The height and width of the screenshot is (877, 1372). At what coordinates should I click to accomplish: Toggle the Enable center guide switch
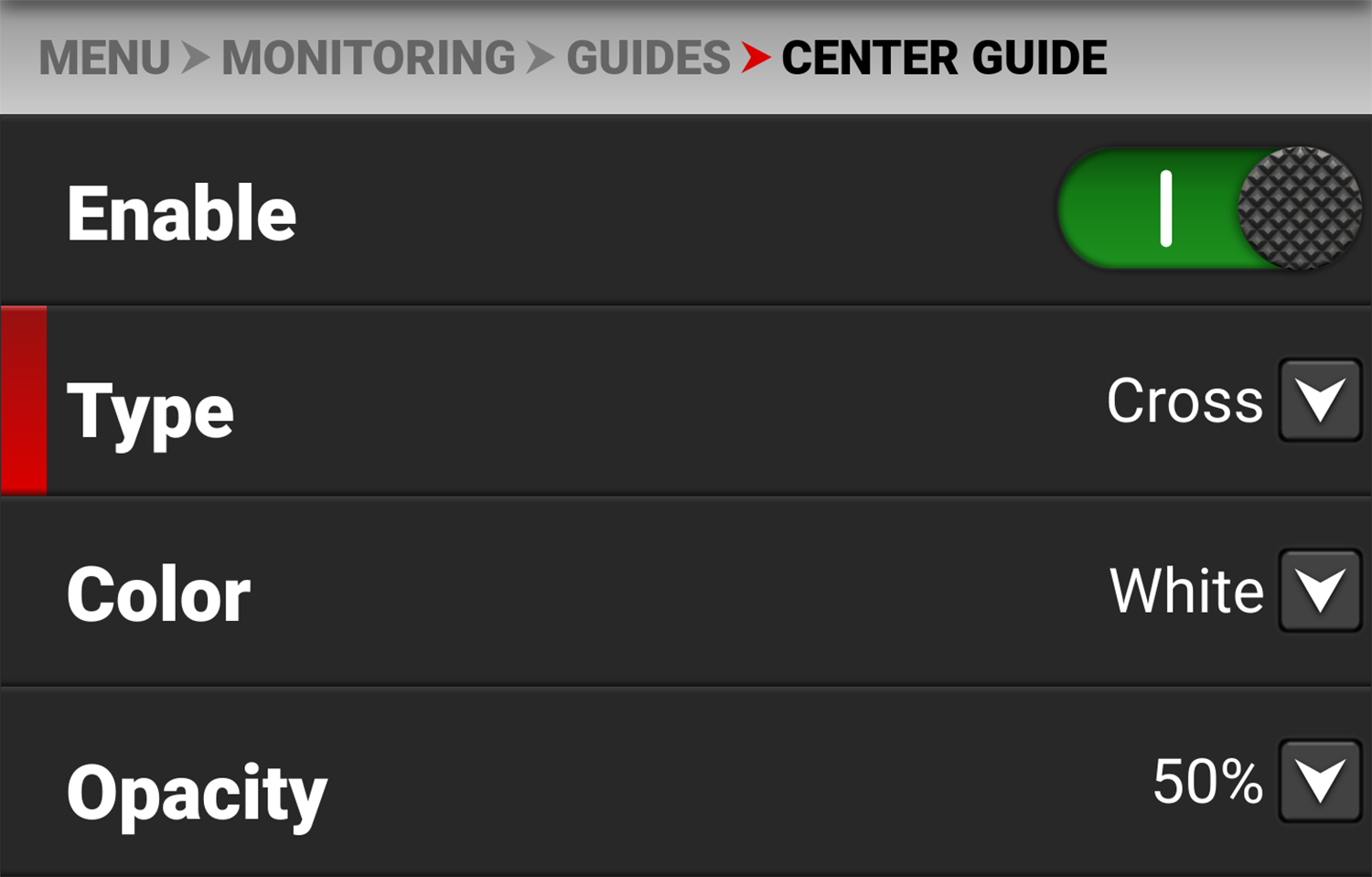tap(1207, 209)
